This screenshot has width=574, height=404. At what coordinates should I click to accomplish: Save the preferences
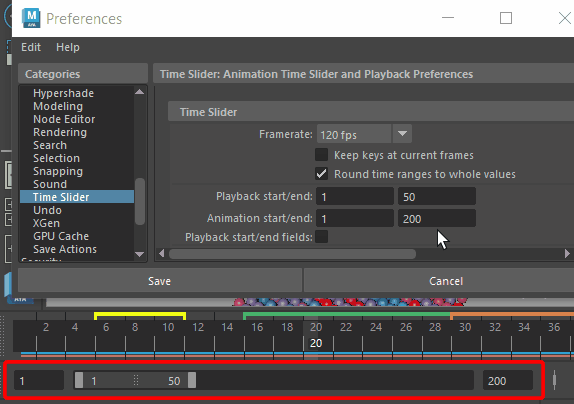(160, 281)
